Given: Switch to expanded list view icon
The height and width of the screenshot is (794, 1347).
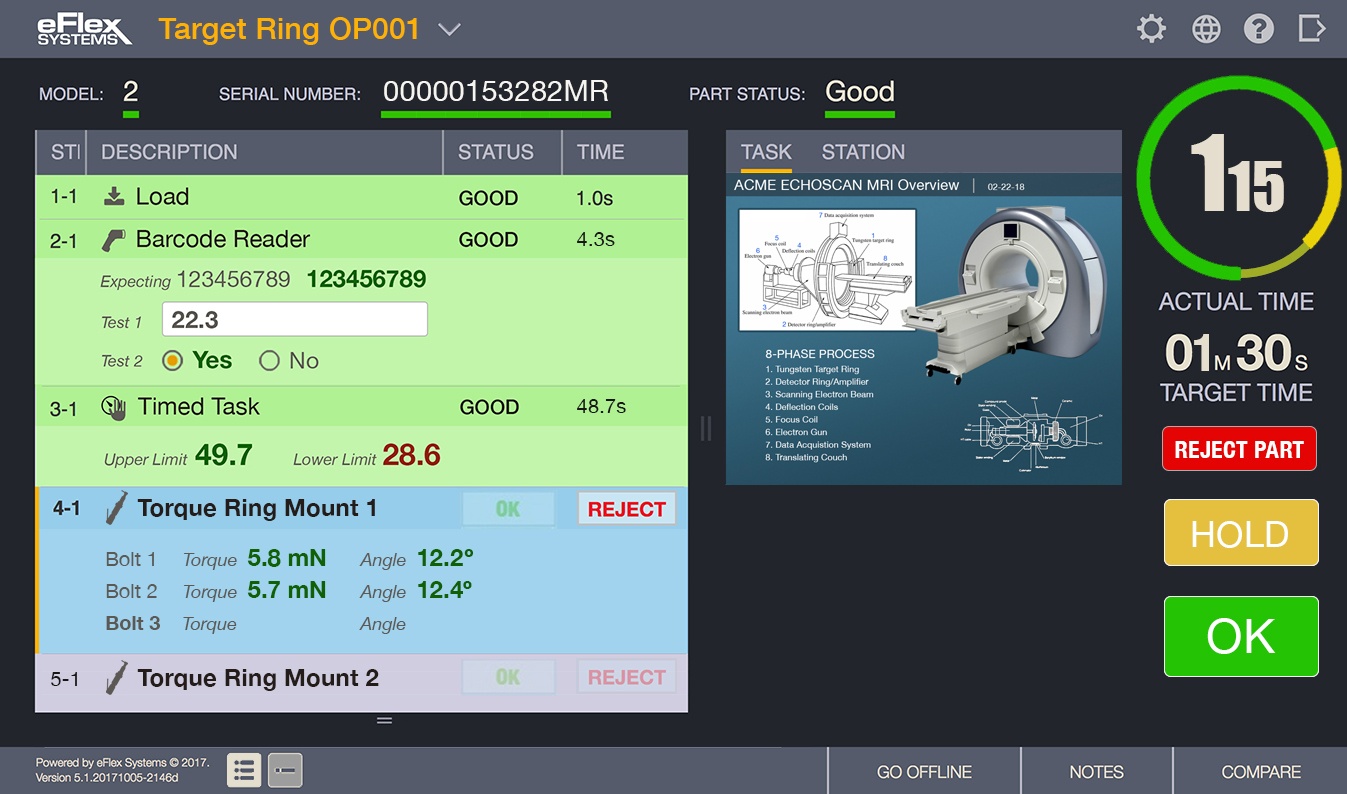Looking at the screenshot, I should 244,770.
